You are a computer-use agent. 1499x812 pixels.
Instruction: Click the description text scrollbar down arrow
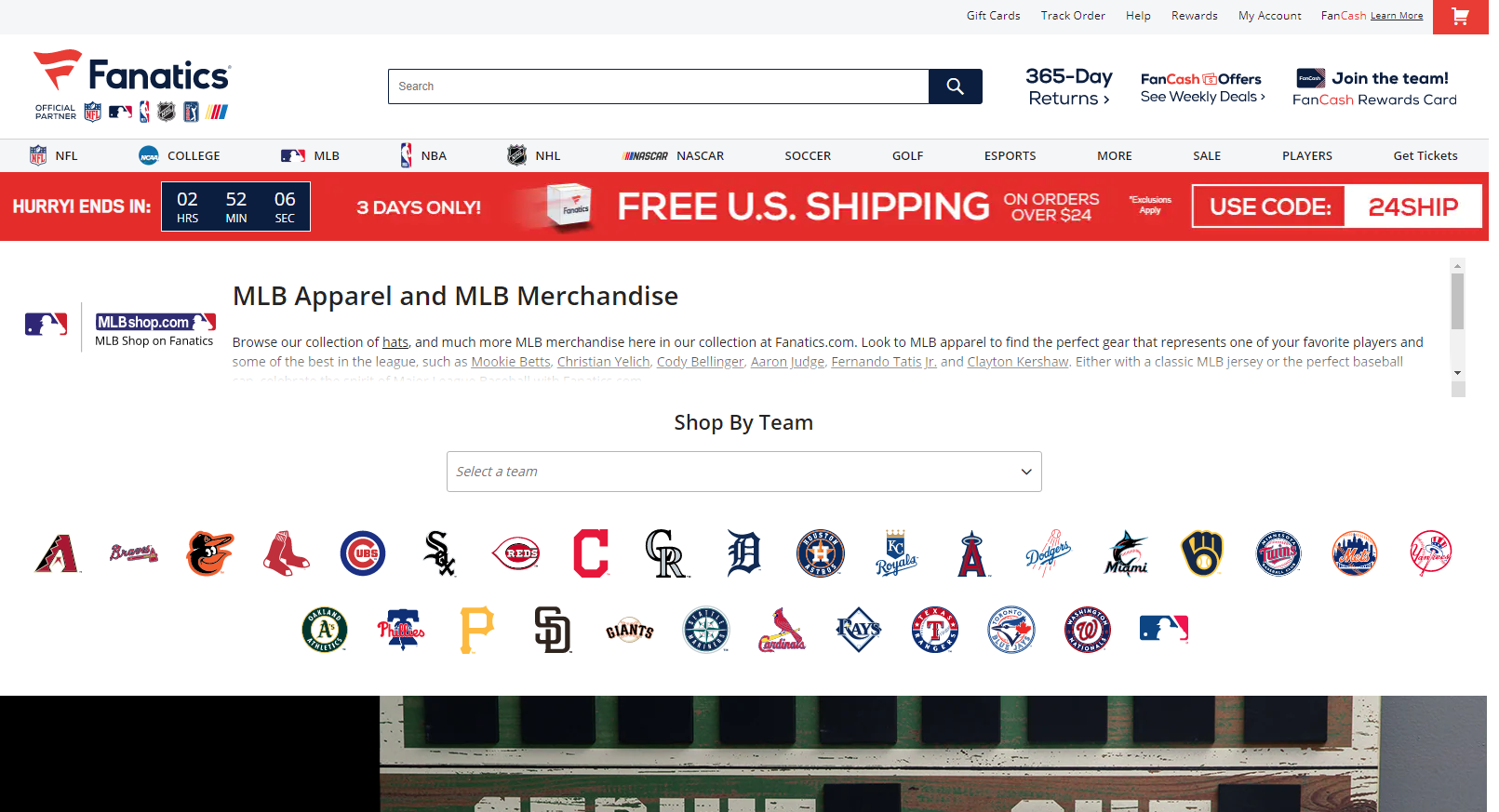tap(1457, 372)
